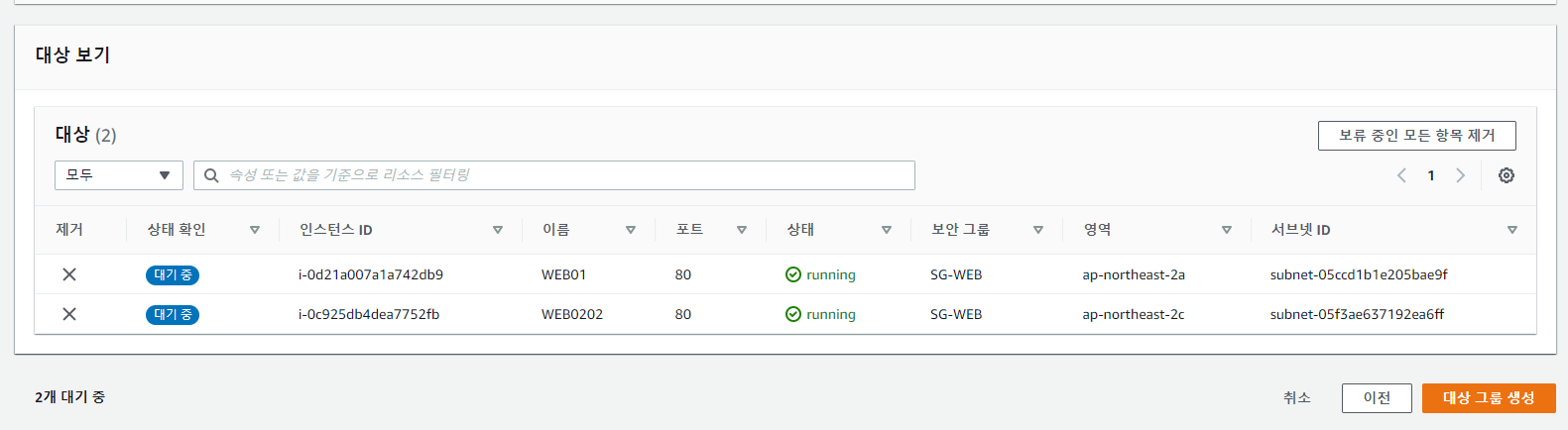Sort by 이름 column arrow
The height and width of the screenshot is (430, 1568).
[631, 230]
